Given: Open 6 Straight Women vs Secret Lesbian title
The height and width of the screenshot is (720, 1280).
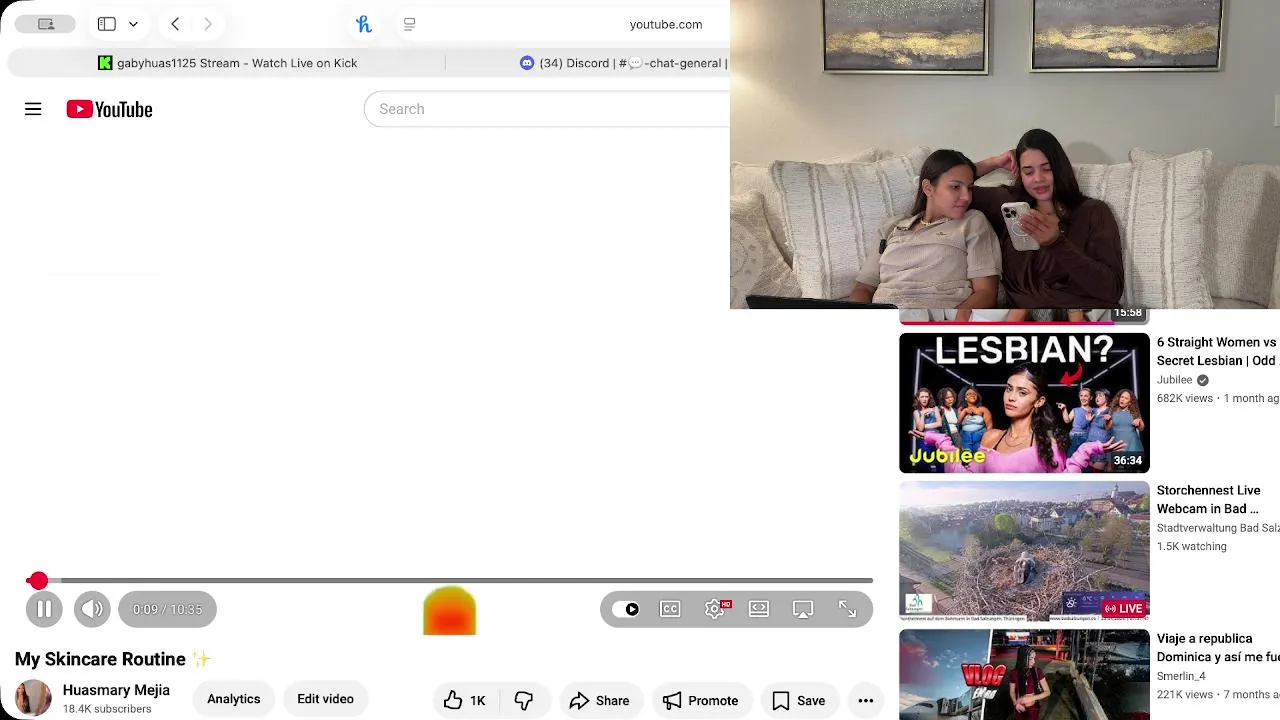Looking at the screenshot, I should [1217, 351].
